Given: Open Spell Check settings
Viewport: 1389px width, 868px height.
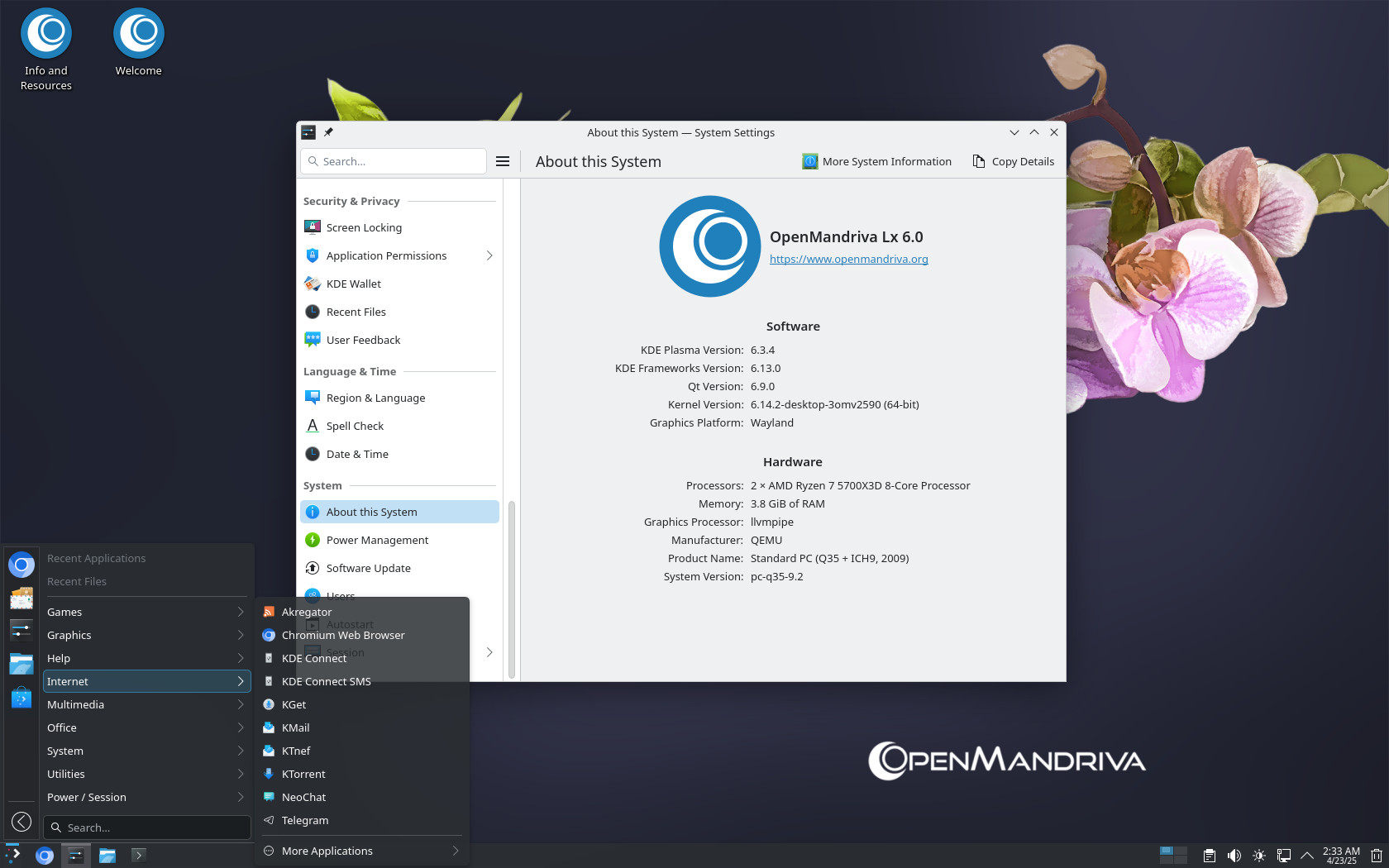Looking at the screenshot, I should 399,426.
